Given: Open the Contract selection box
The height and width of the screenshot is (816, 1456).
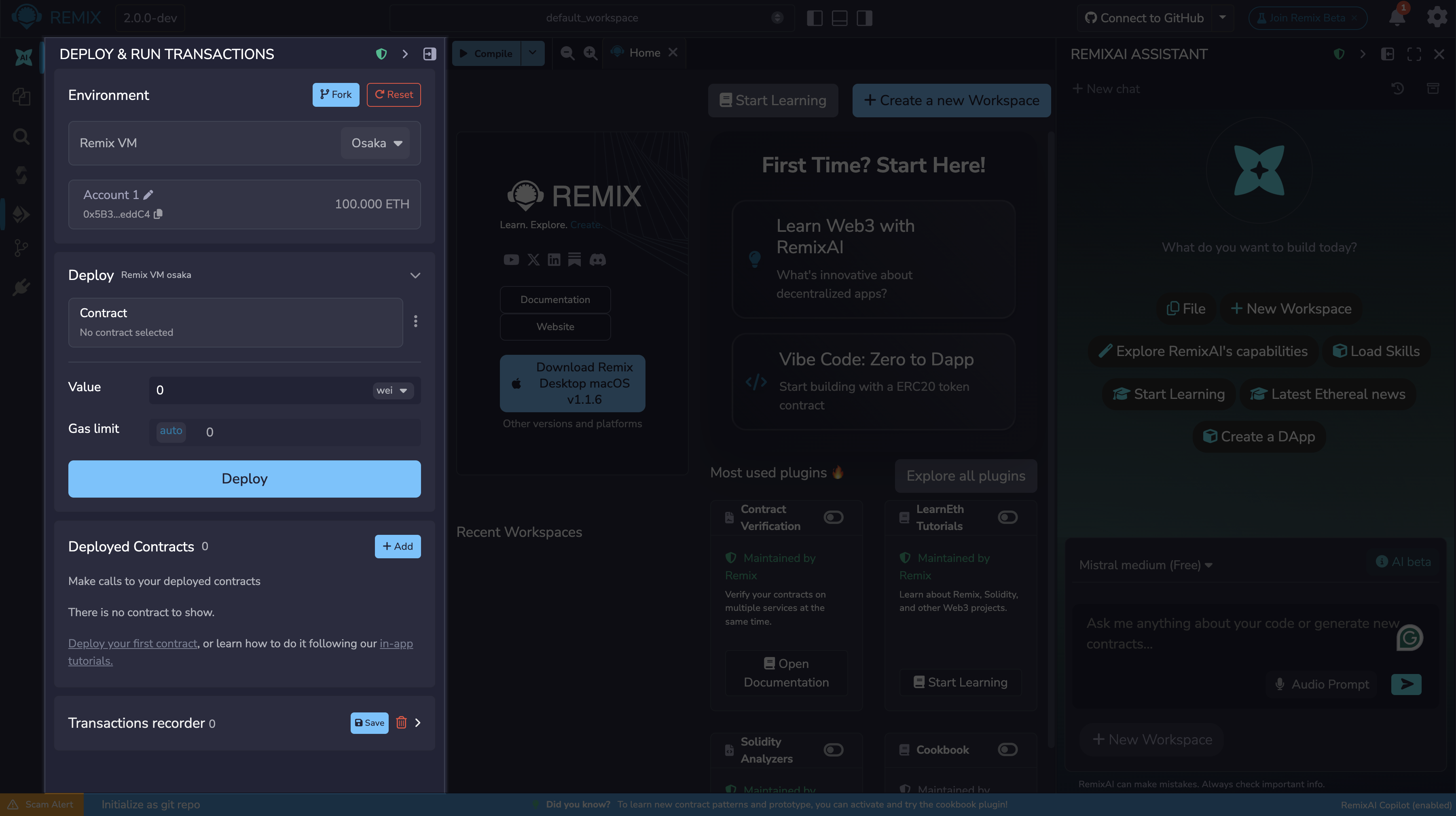Looking at the screenshot, I should pyautogui.click(x=236, y=322).
